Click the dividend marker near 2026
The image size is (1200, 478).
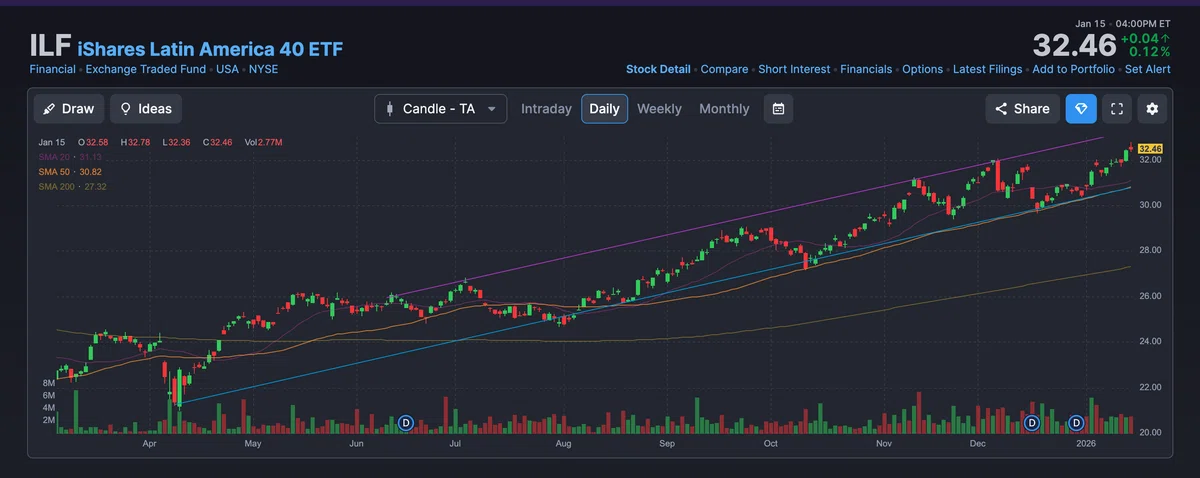pyautogui.click(x=1077, y=423)
